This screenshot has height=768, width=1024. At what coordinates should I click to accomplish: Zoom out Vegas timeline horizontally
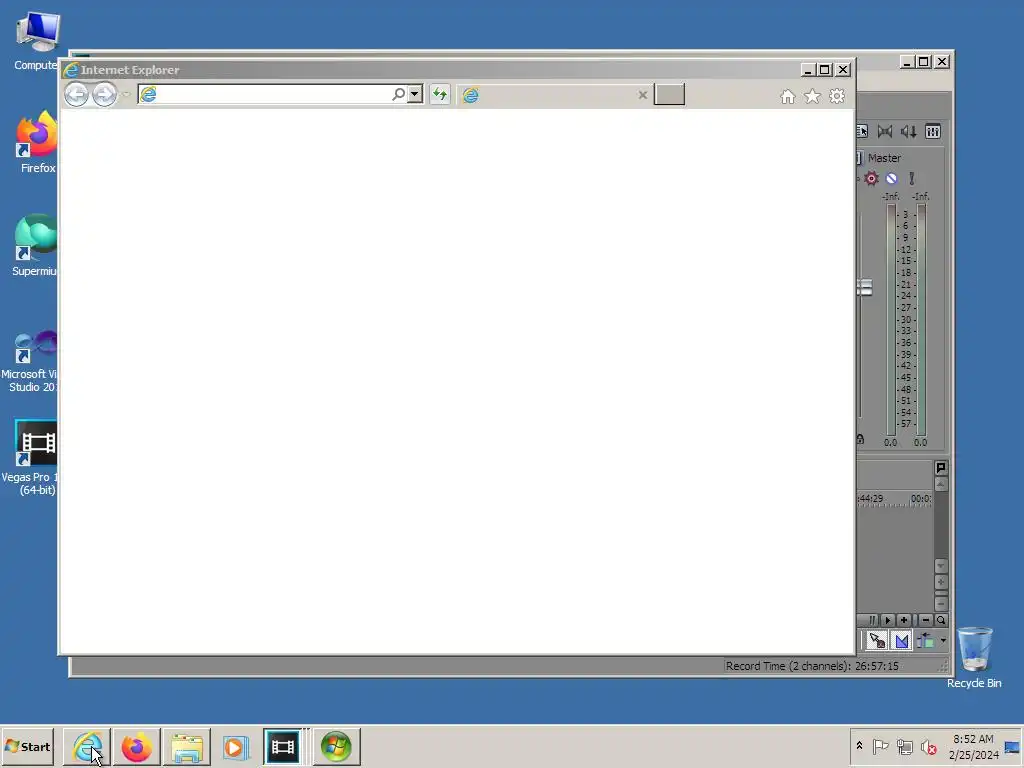pyautogui.click(x=925, y=620)
